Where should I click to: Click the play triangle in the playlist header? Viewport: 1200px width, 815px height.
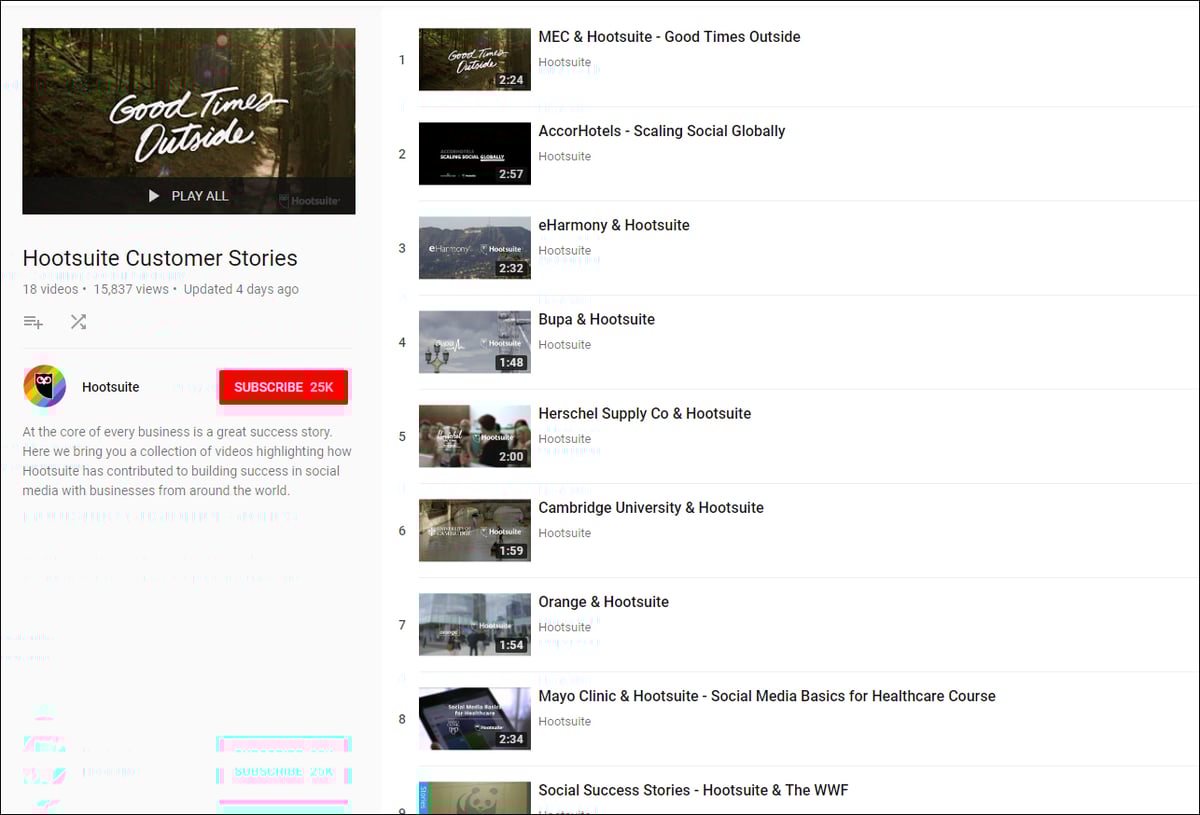click(153, 196)
